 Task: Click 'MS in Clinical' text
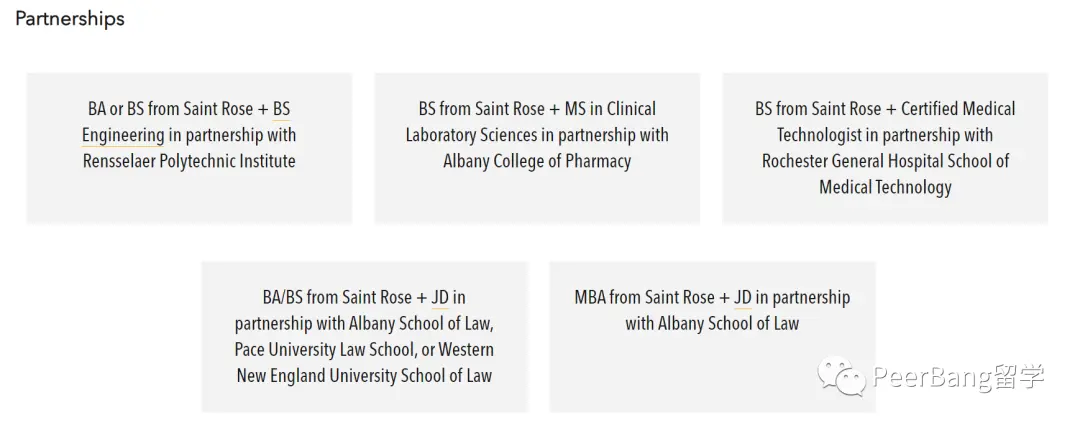[610, 109]
